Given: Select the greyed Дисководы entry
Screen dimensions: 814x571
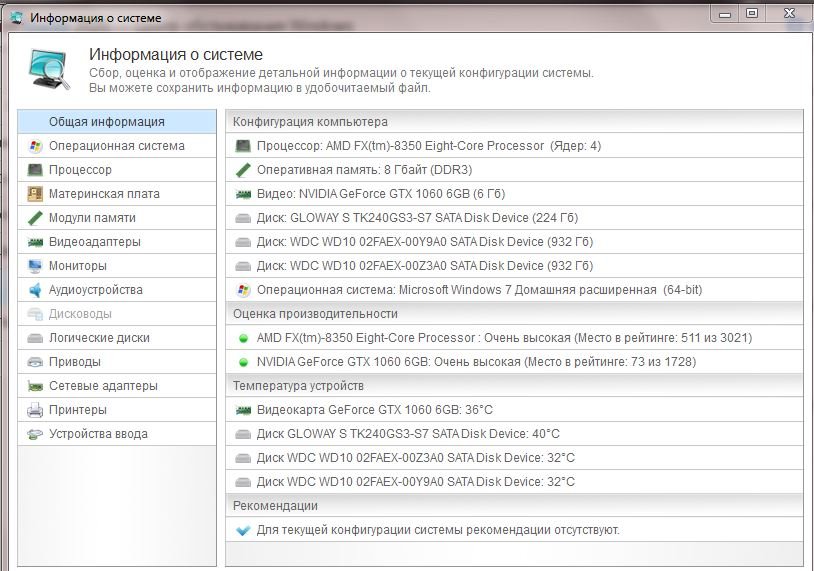Looking at the screenshot, I should 117,314.
